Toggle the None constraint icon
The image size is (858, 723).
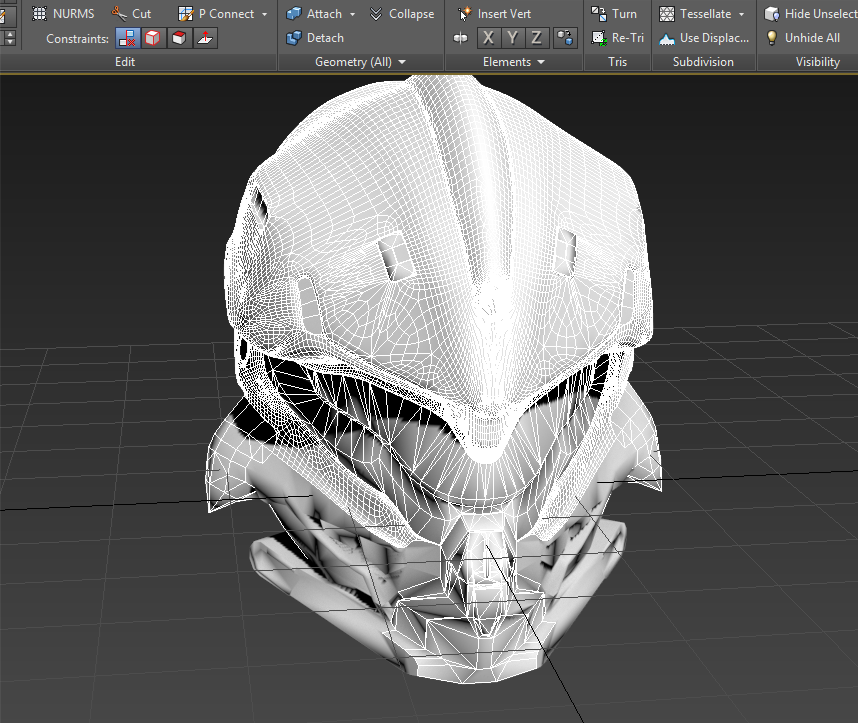point(127,38)
